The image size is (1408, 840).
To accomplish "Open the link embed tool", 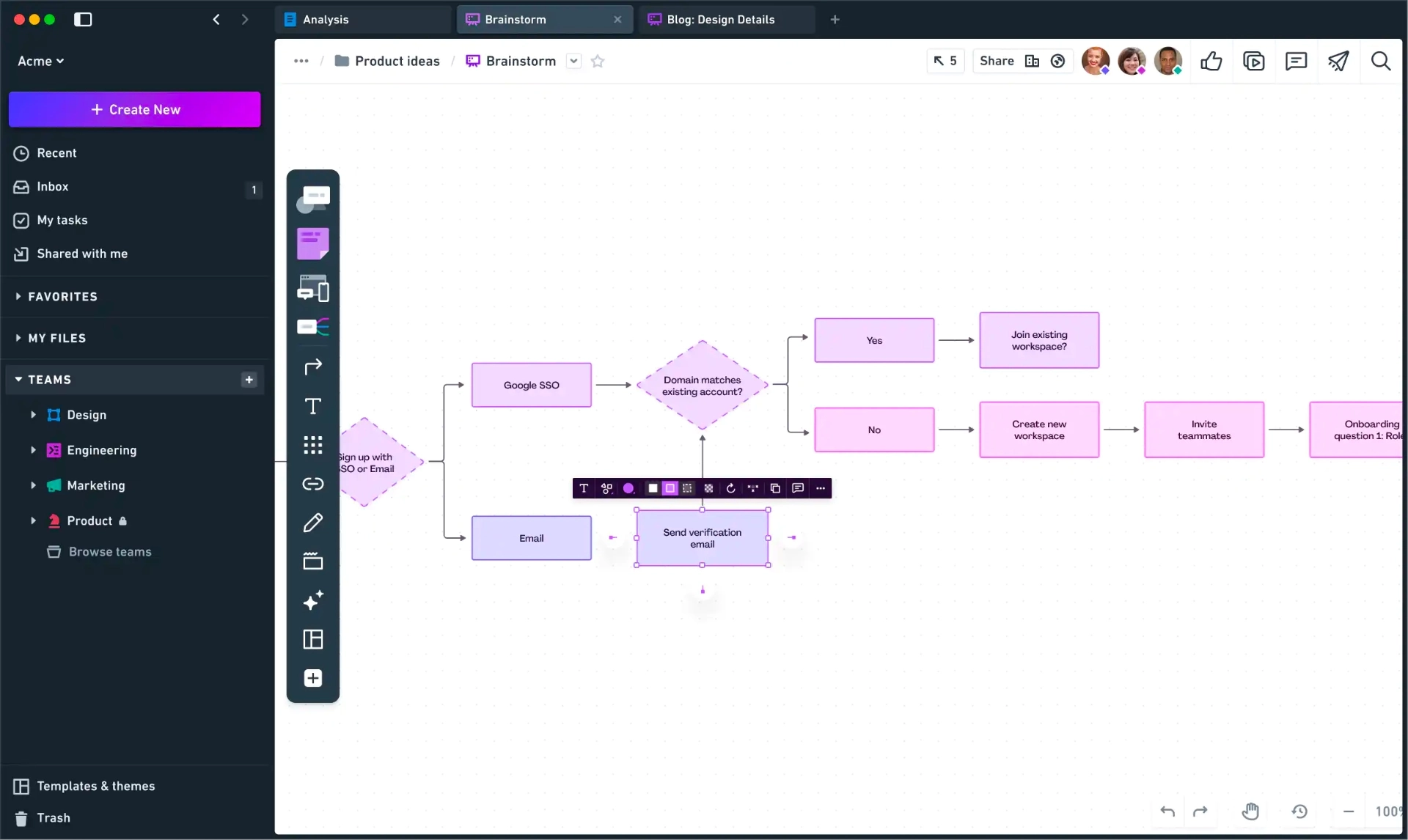I will click(x=313, y=484).
